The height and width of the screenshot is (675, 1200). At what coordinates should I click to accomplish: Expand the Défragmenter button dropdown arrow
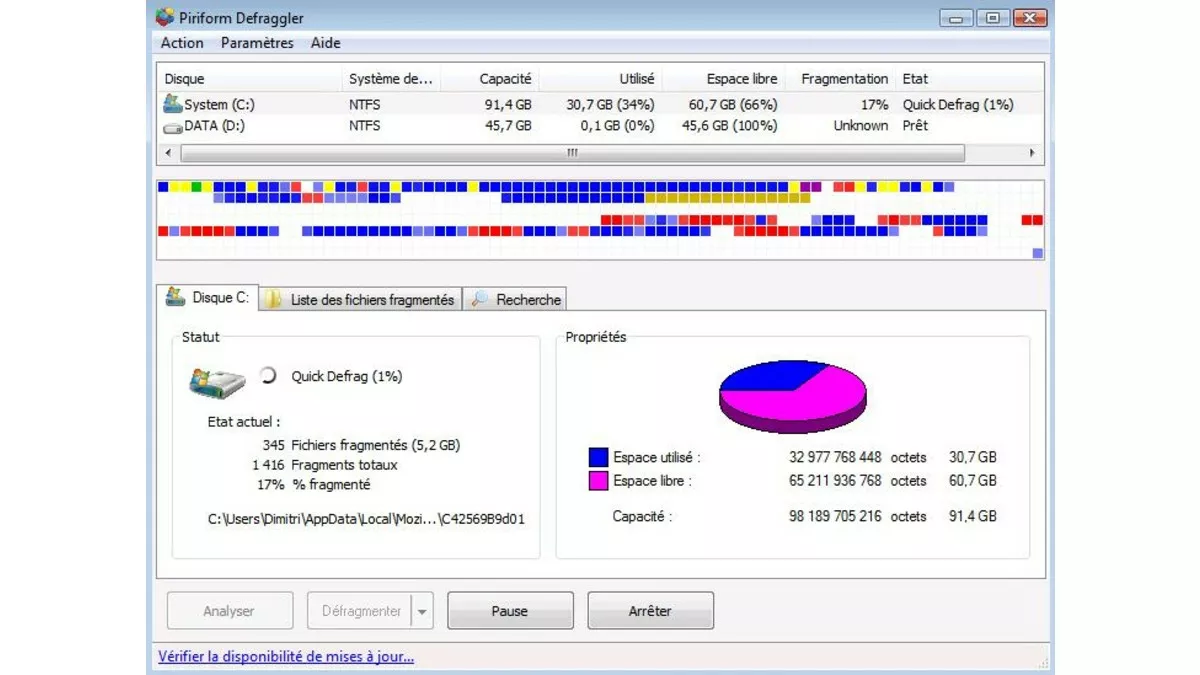point(421,610)
